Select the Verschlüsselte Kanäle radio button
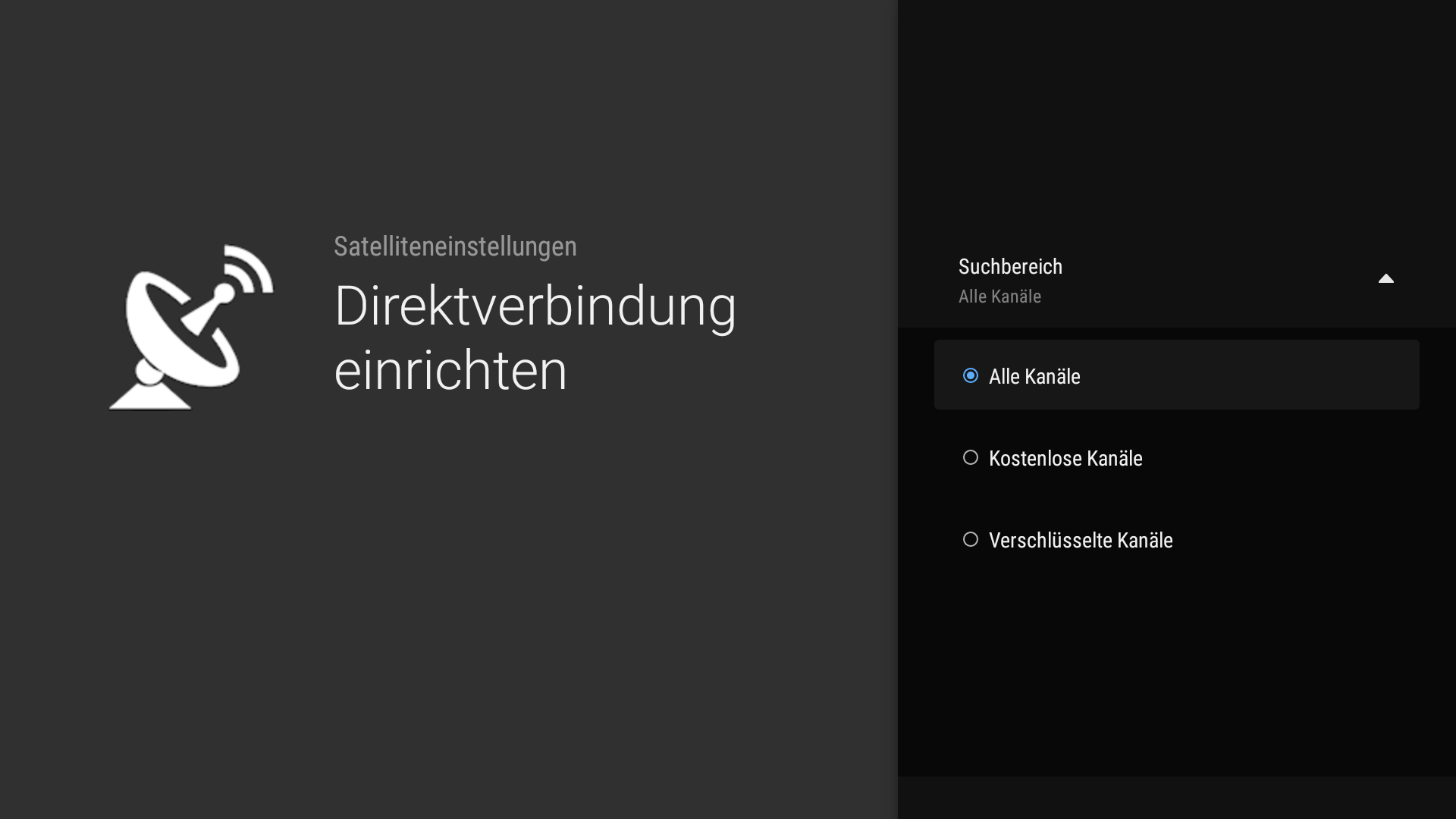Screen dimensions: 1456x819 tap(970, 539)
